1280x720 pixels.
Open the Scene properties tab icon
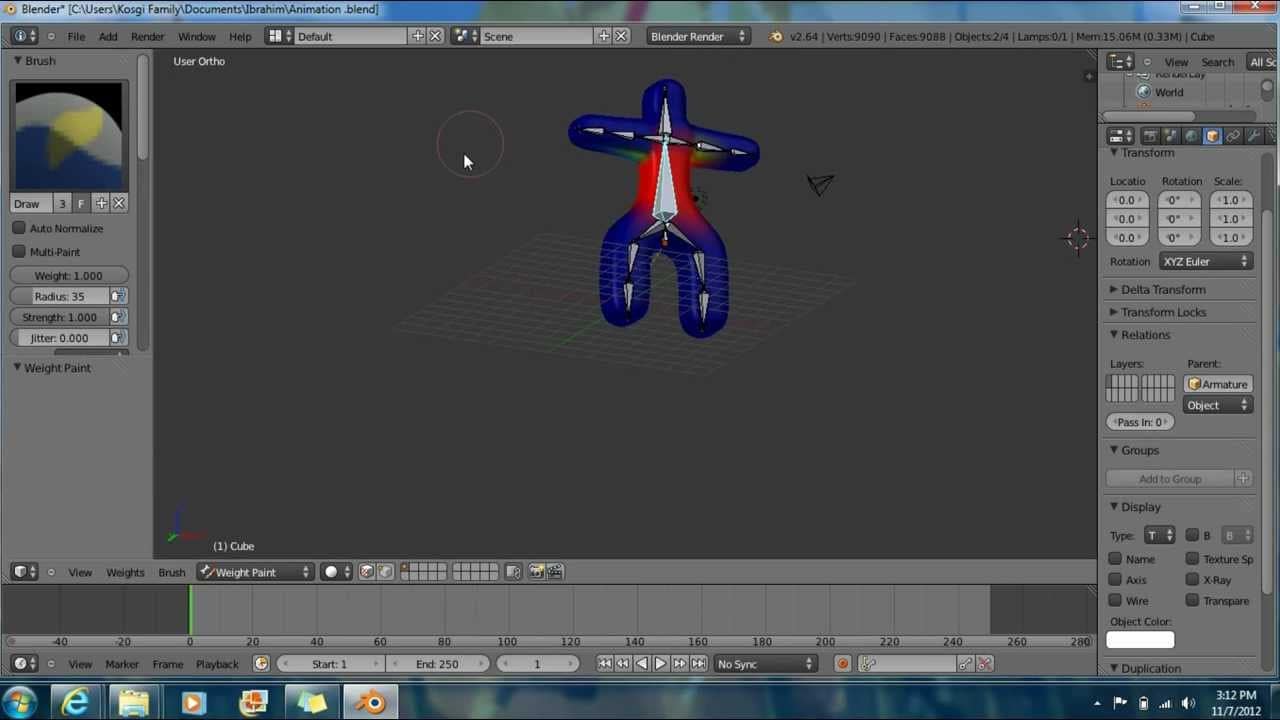pos(1171,136)
